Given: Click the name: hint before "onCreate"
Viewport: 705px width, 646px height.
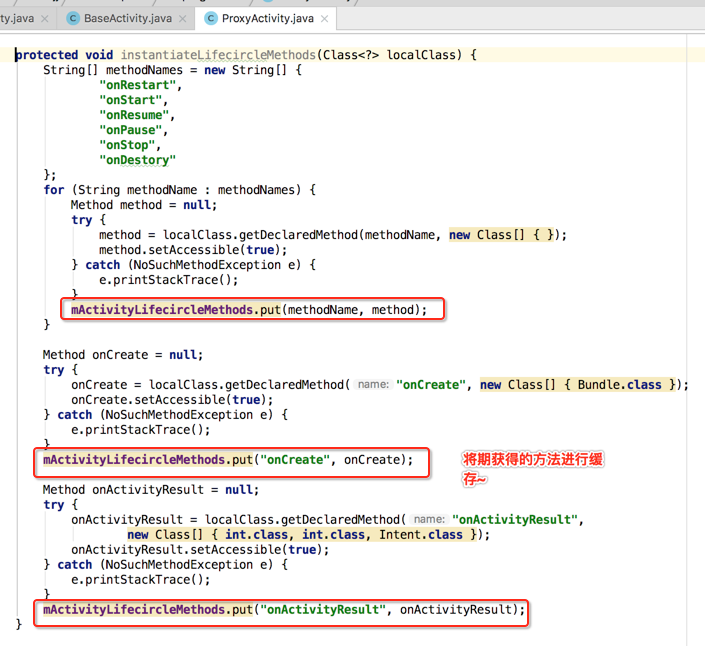Looking at the screenshot, I should tap(373, 385).
